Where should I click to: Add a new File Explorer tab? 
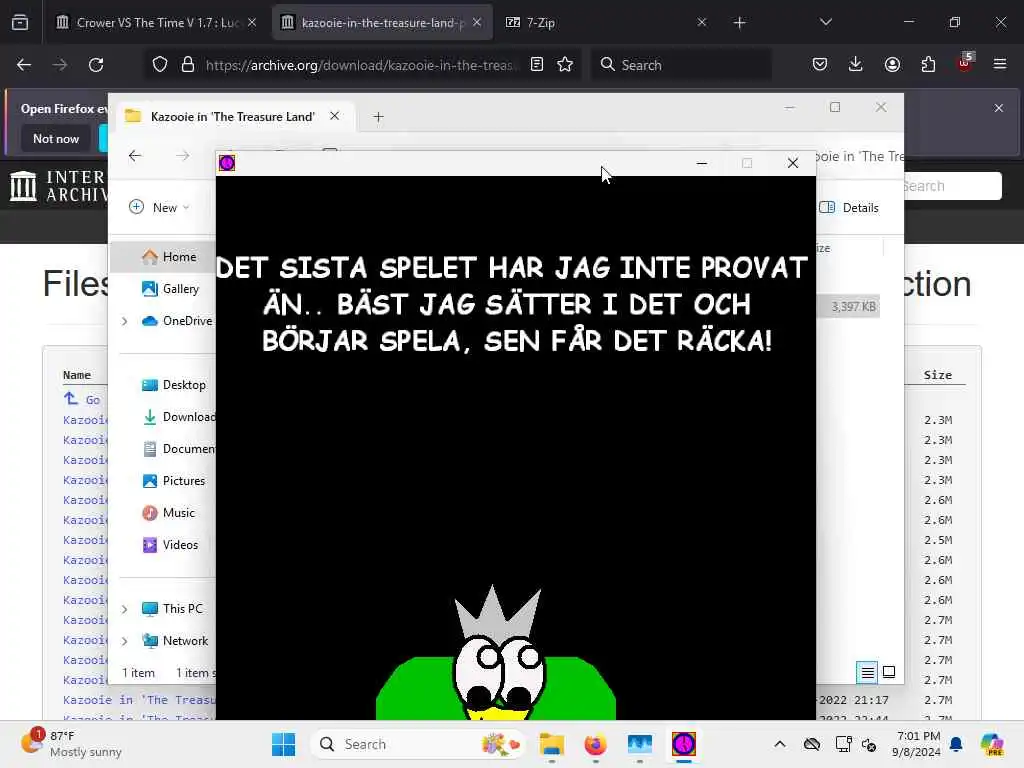pos(378,117)
